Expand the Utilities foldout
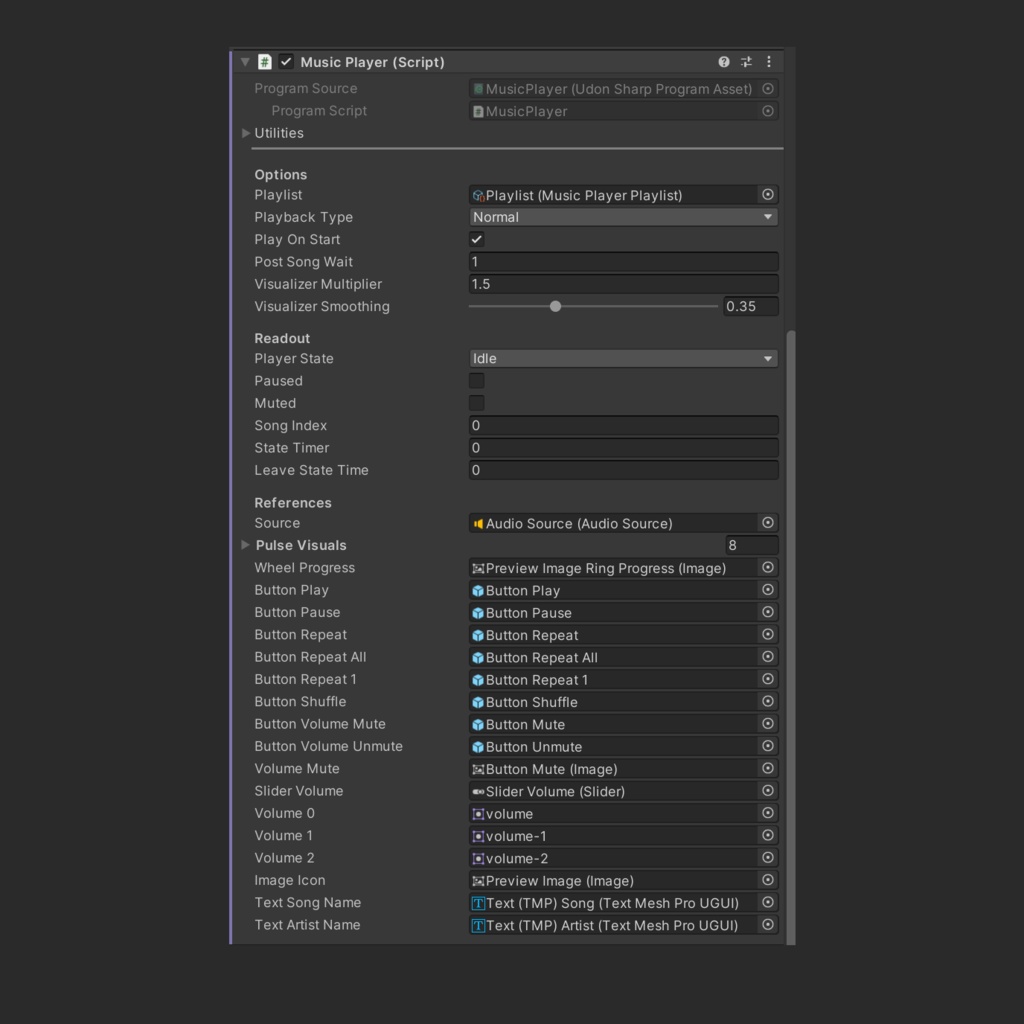The image size is (1024, 1024). click(245, 133)
